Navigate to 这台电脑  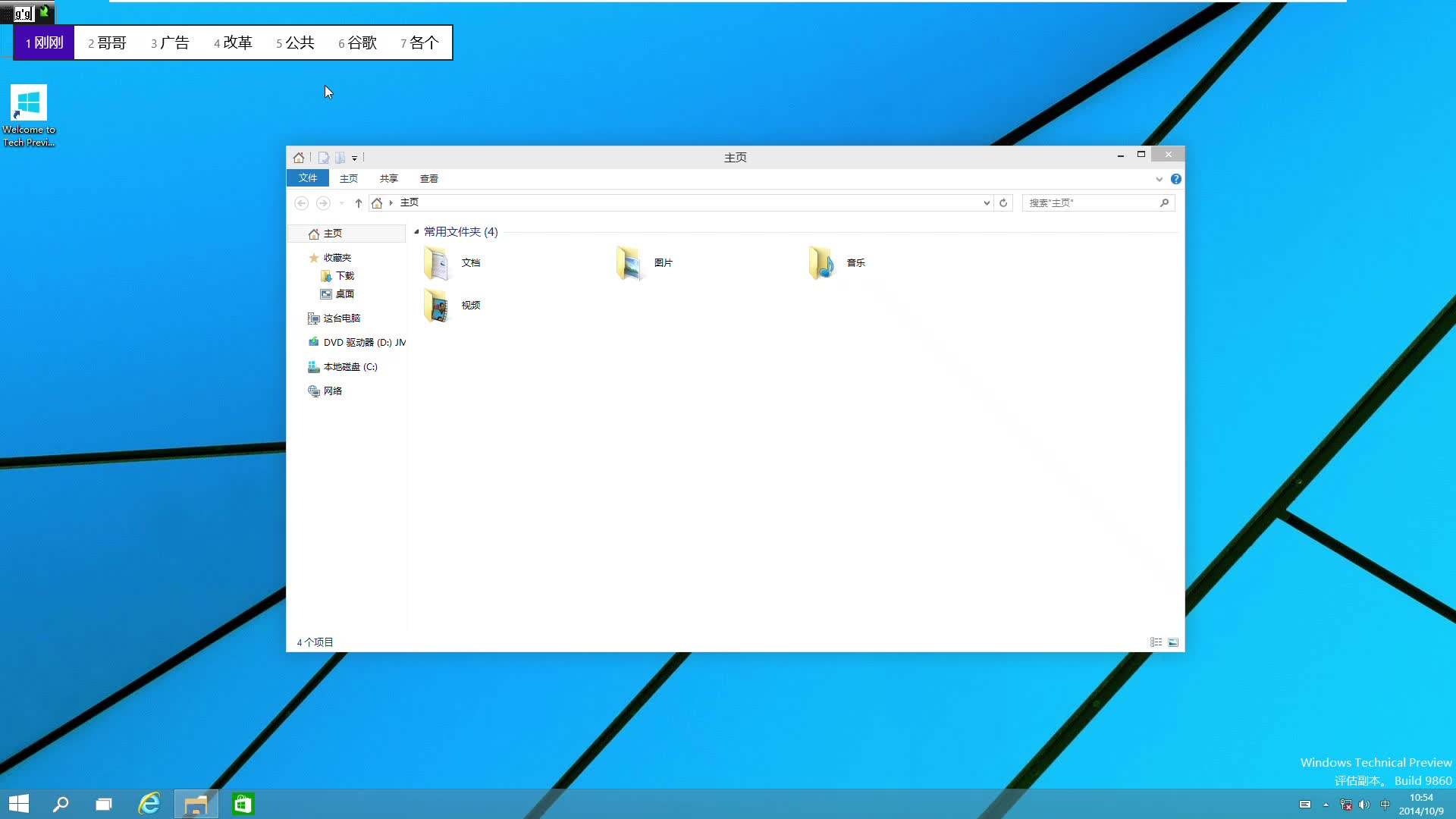pyautogui.click(x=342, y=317)
